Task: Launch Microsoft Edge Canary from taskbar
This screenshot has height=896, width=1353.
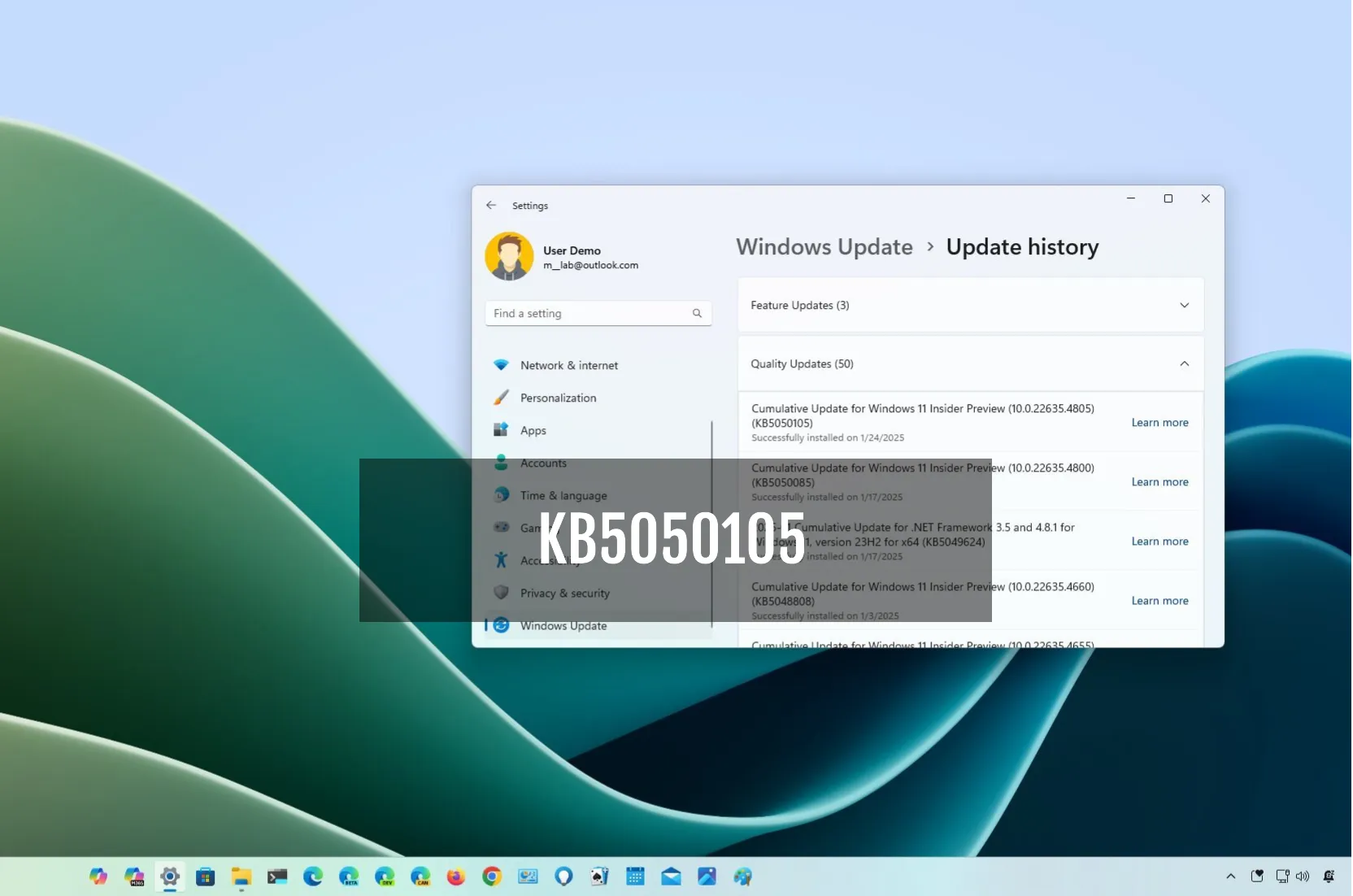Action: point(420,876)
